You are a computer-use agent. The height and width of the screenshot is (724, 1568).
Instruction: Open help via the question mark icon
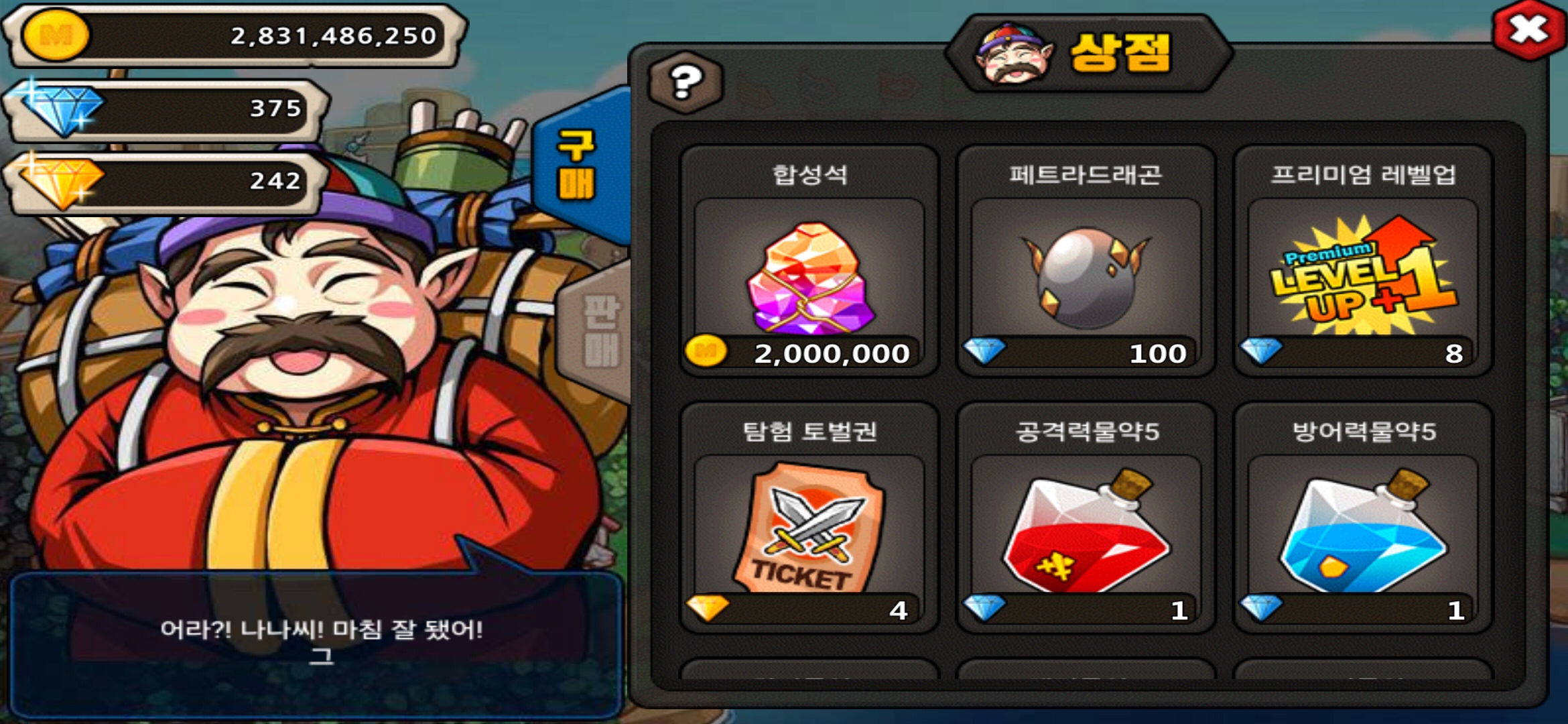coord(686,83)
